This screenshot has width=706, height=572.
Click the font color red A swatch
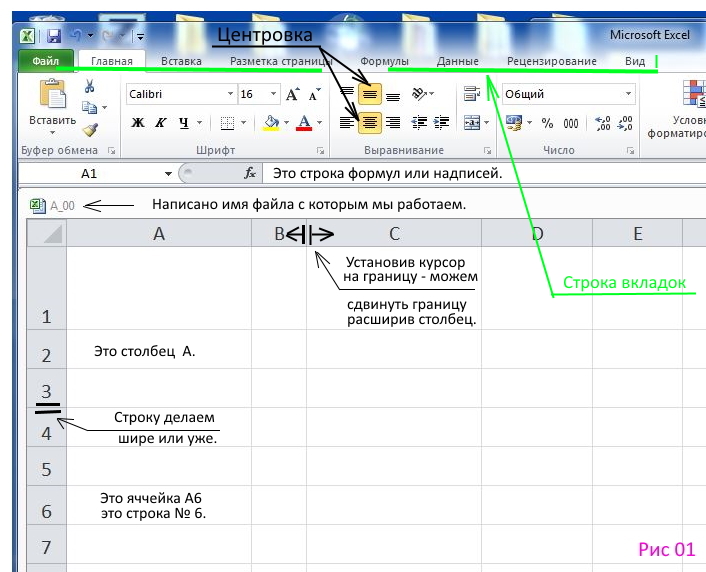click(302, 123)
